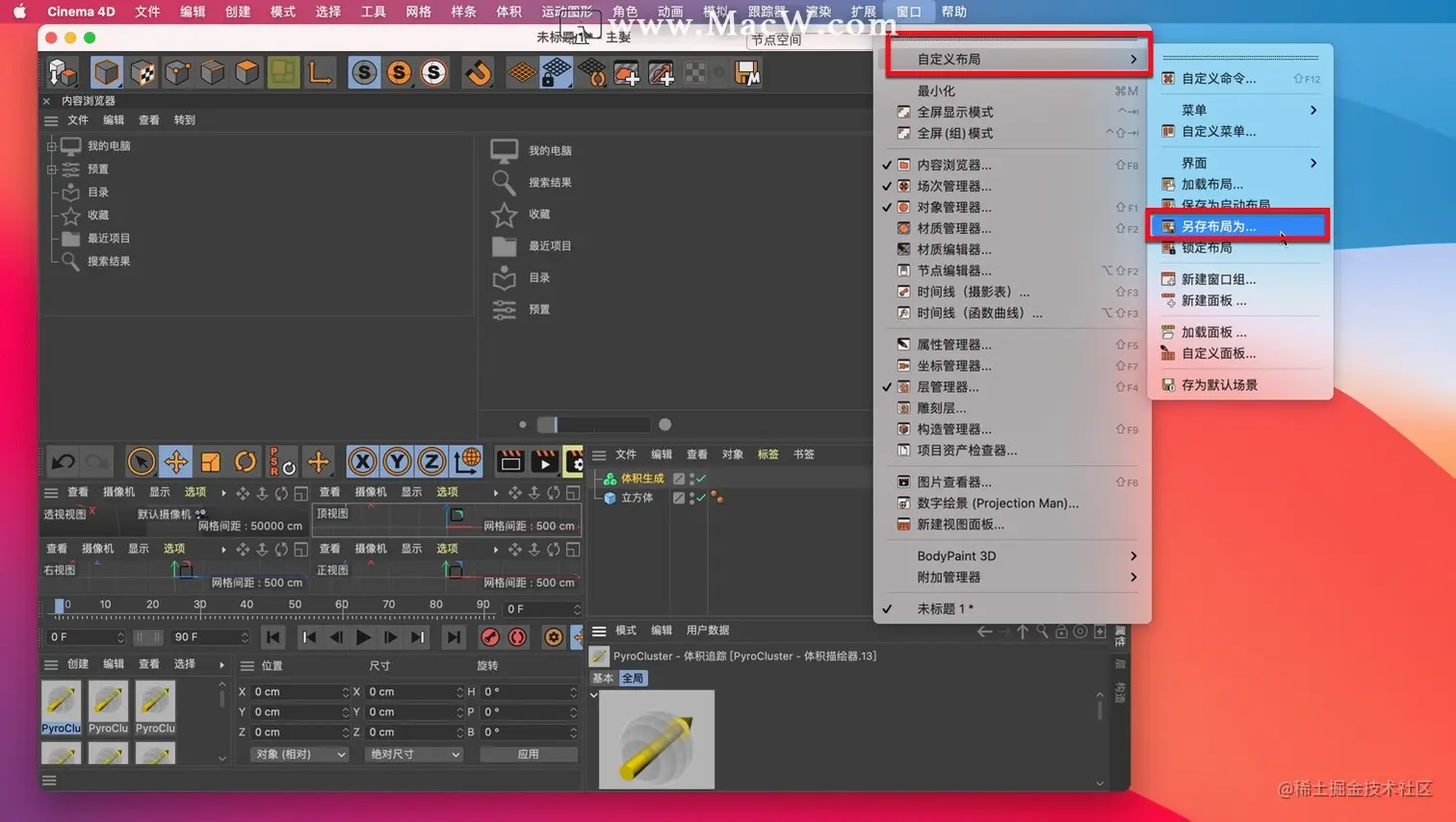Click the Render to Picture Viewer icon
The image size is (1456, 822).
(x=545, y=462)
